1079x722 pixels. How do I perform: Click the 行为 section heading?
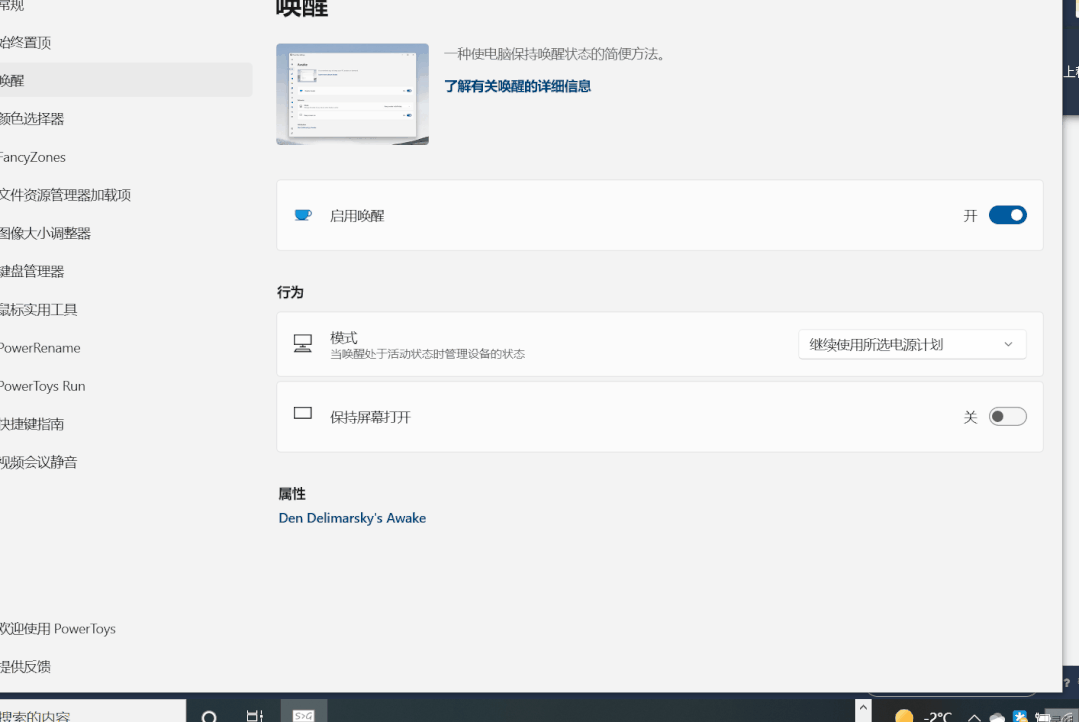(x=290, y=293)
